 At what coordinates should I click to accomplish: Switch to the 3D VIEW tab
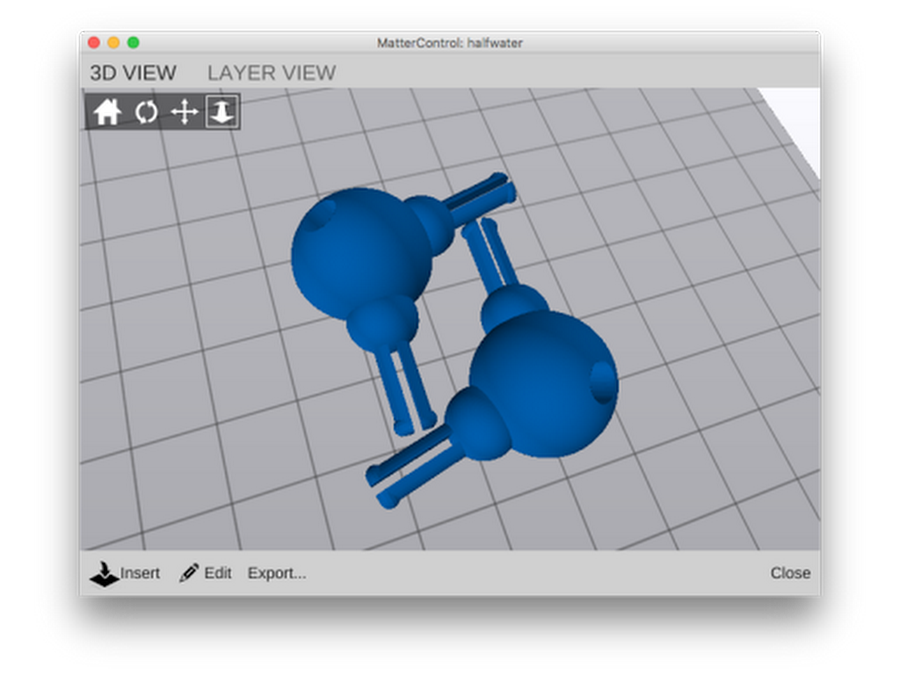point(133,73)
